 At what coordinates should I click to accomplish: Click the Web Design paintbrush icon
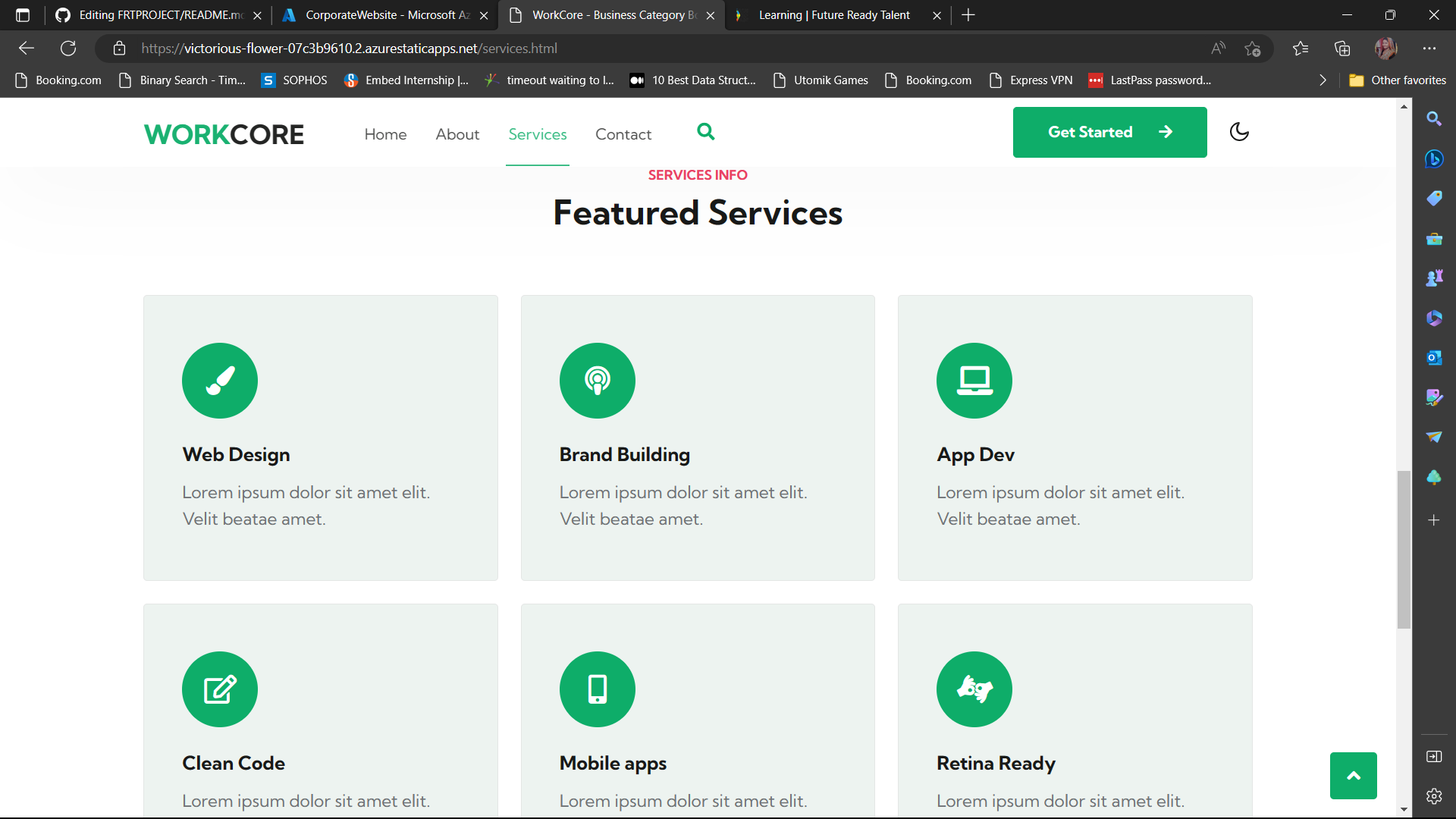(219, 381)
